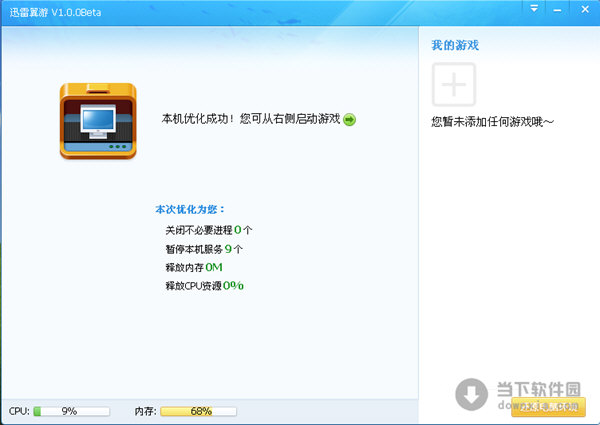This screenshot has width=600, height=425.
Task: Click the green arrow after 启动游戏
Action: coord(349,119)
